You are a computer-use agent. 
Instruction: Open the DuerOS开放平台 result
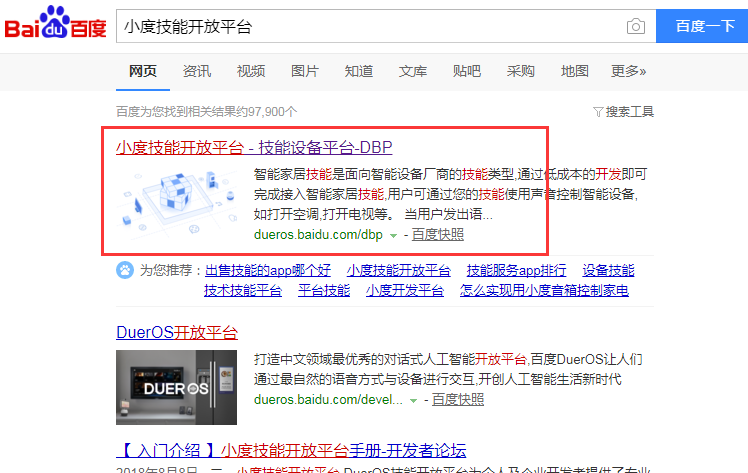pyautogui.click(x=177, y=332)
